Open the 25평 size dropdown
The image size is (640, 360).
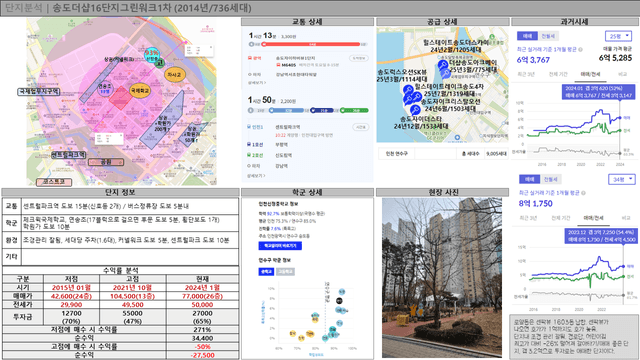(618, 36)
